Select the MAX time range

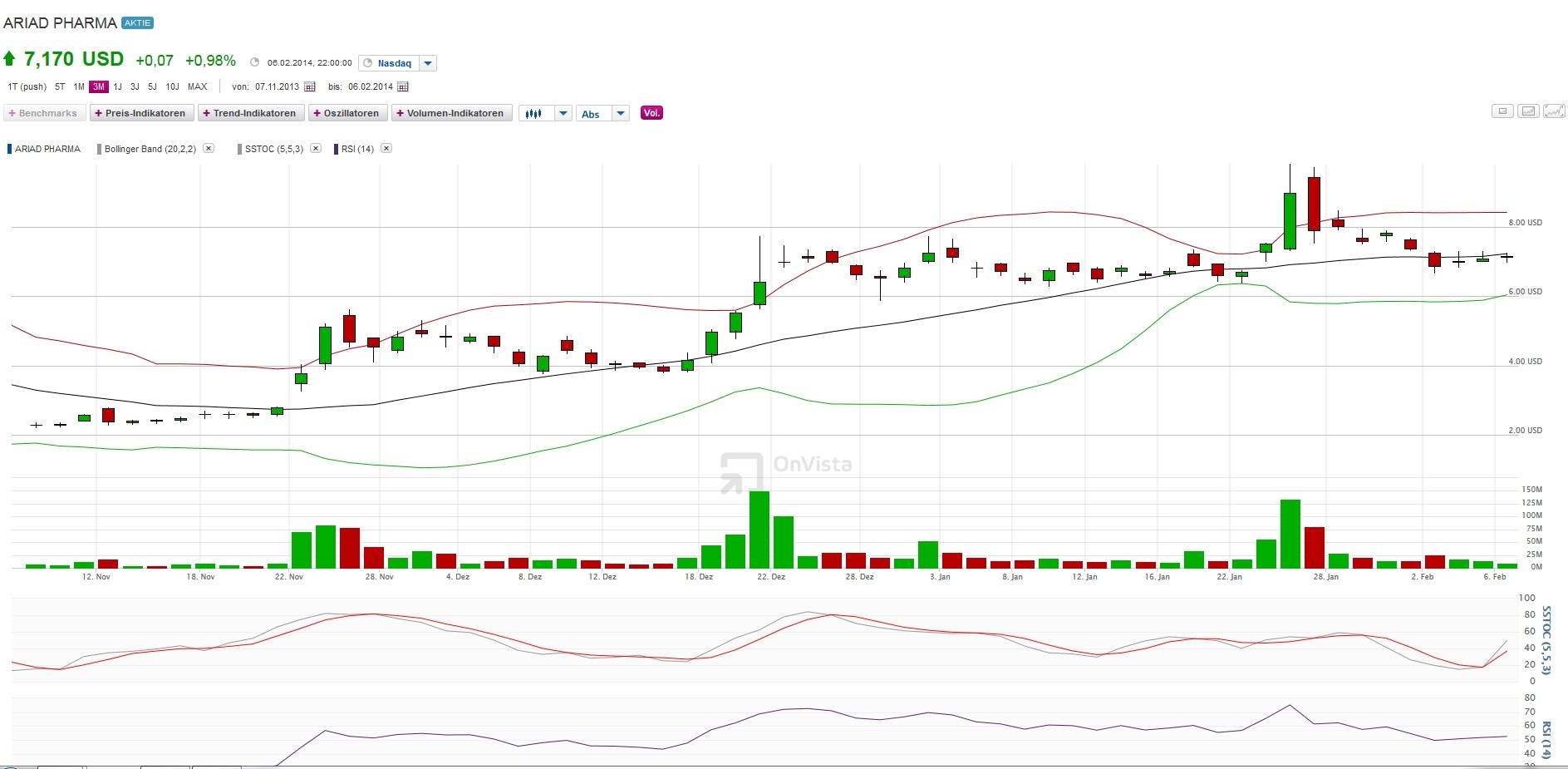coord(197,86)
